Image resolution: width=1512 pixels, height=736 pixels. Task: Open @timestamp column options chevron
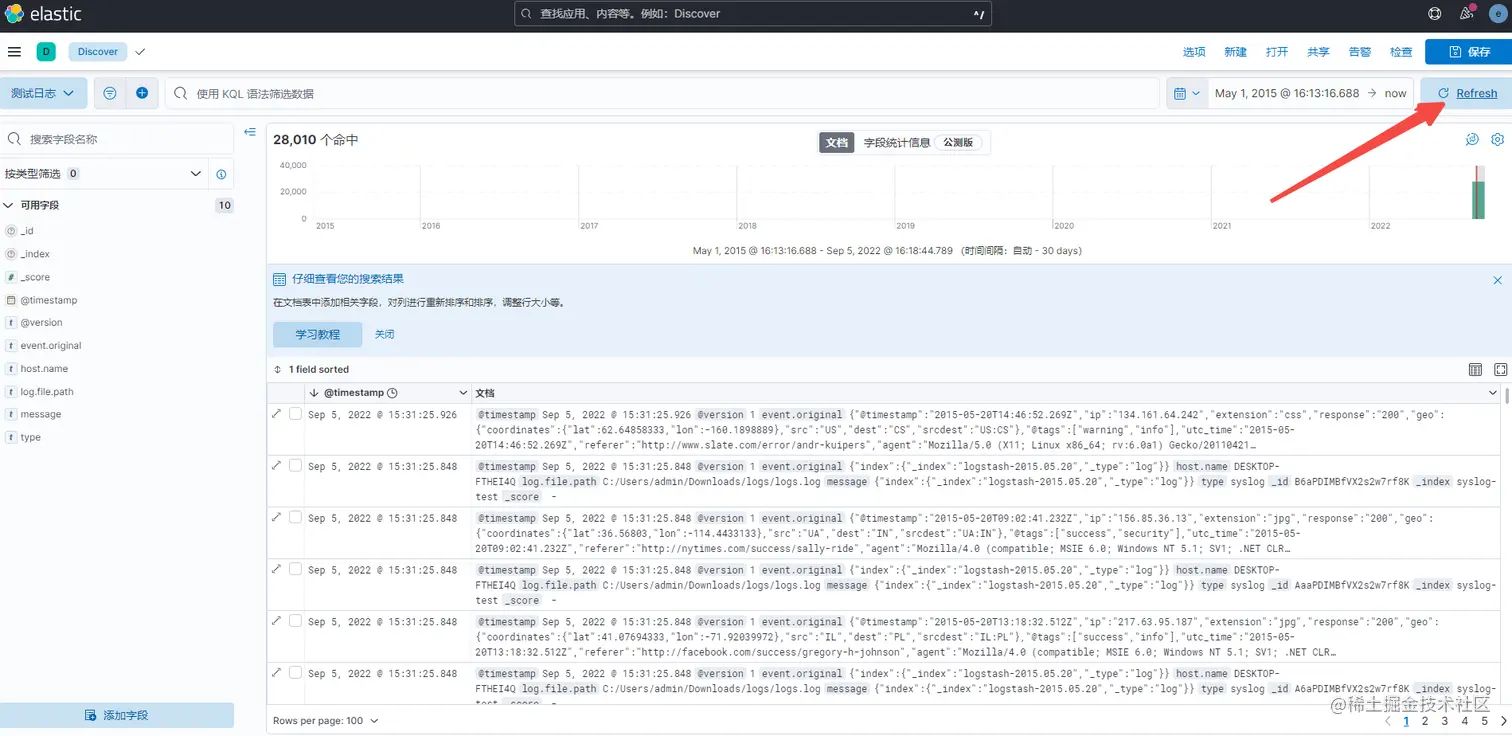pyautogui.click(x=462, y=393)
